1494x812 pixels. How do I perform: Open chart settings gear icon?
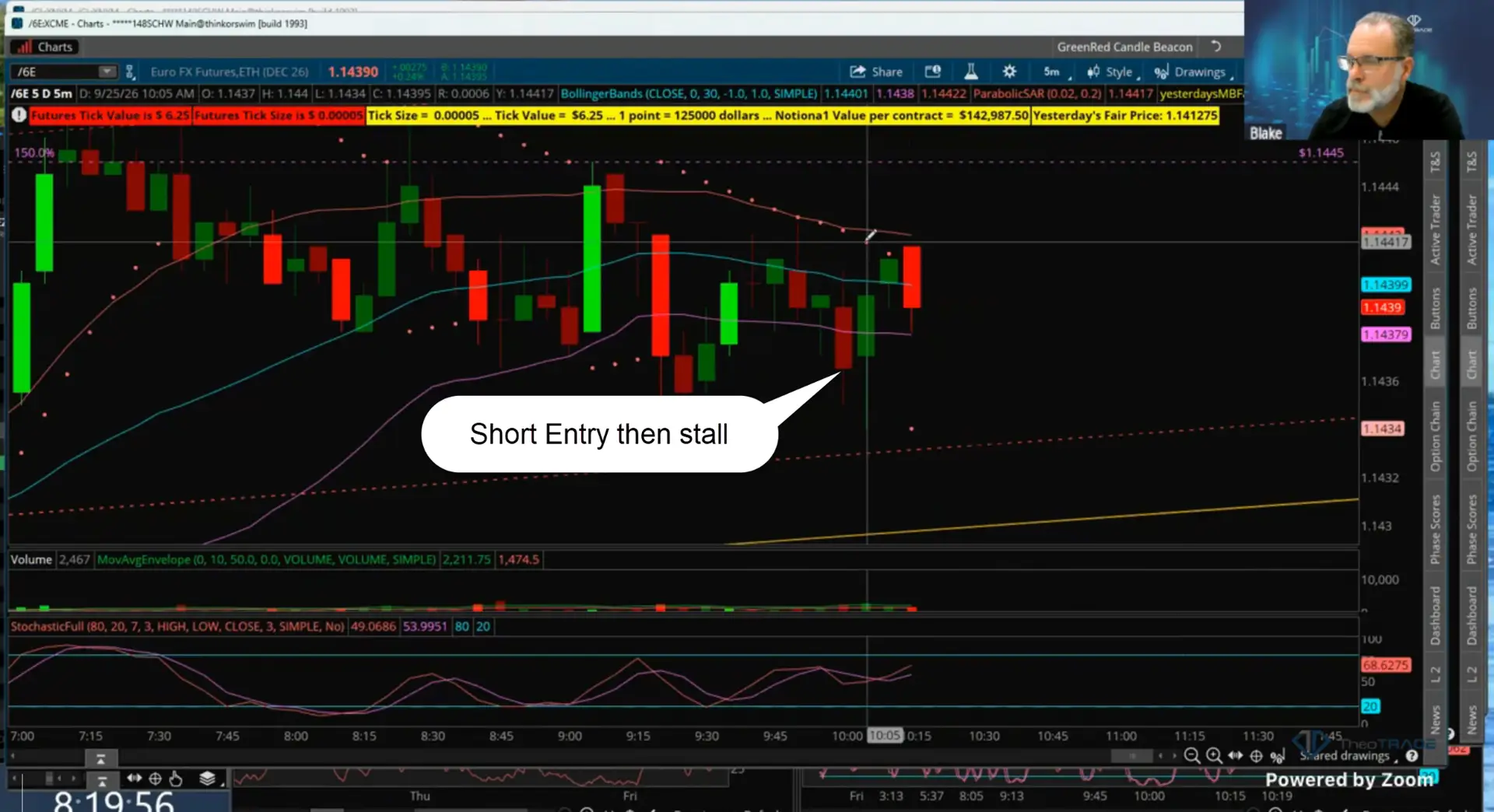pos(1009,72)
